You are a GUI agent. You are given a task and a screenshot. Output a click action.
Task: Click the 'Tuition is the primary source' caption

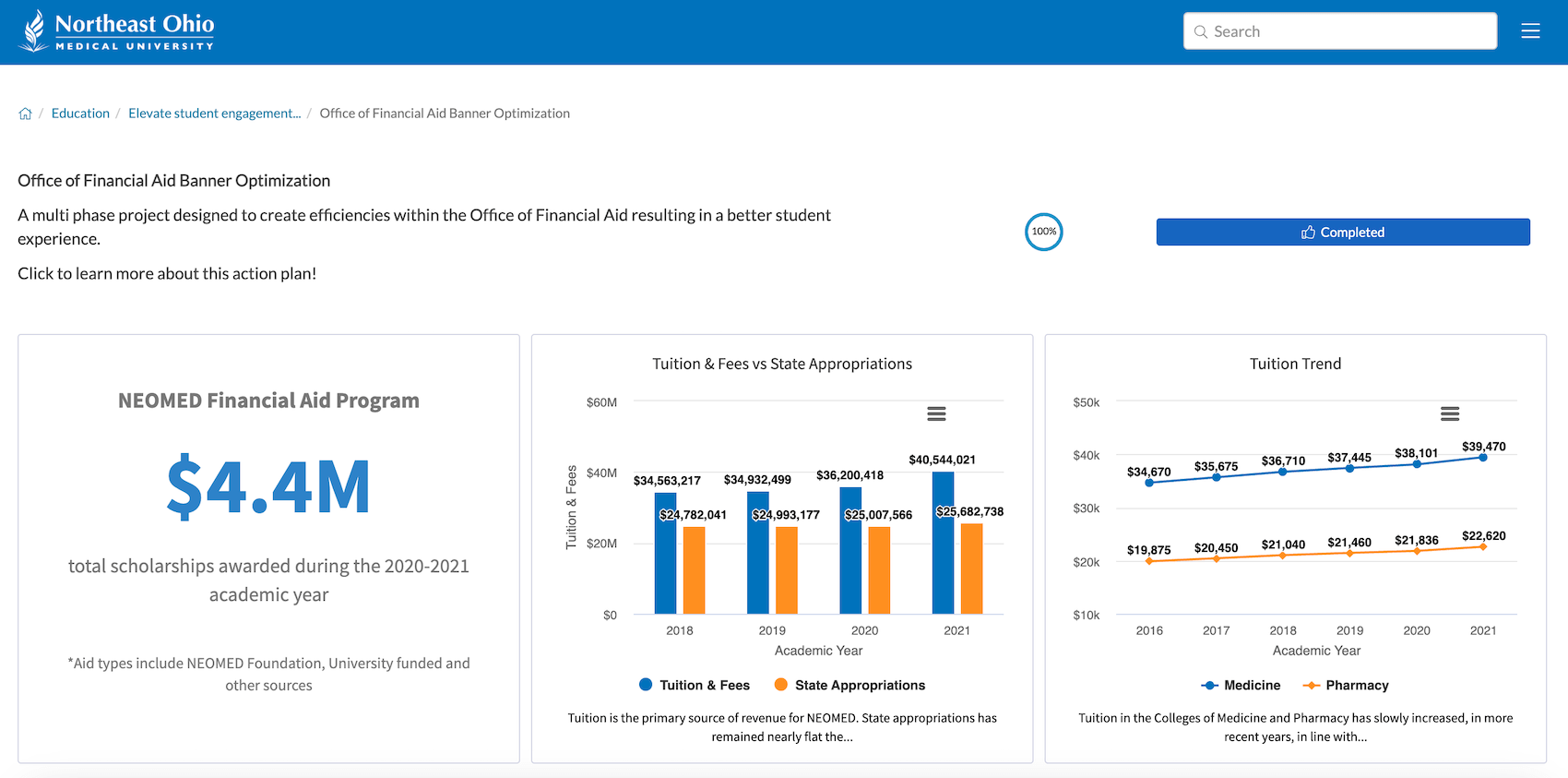(x=782, y=727)
